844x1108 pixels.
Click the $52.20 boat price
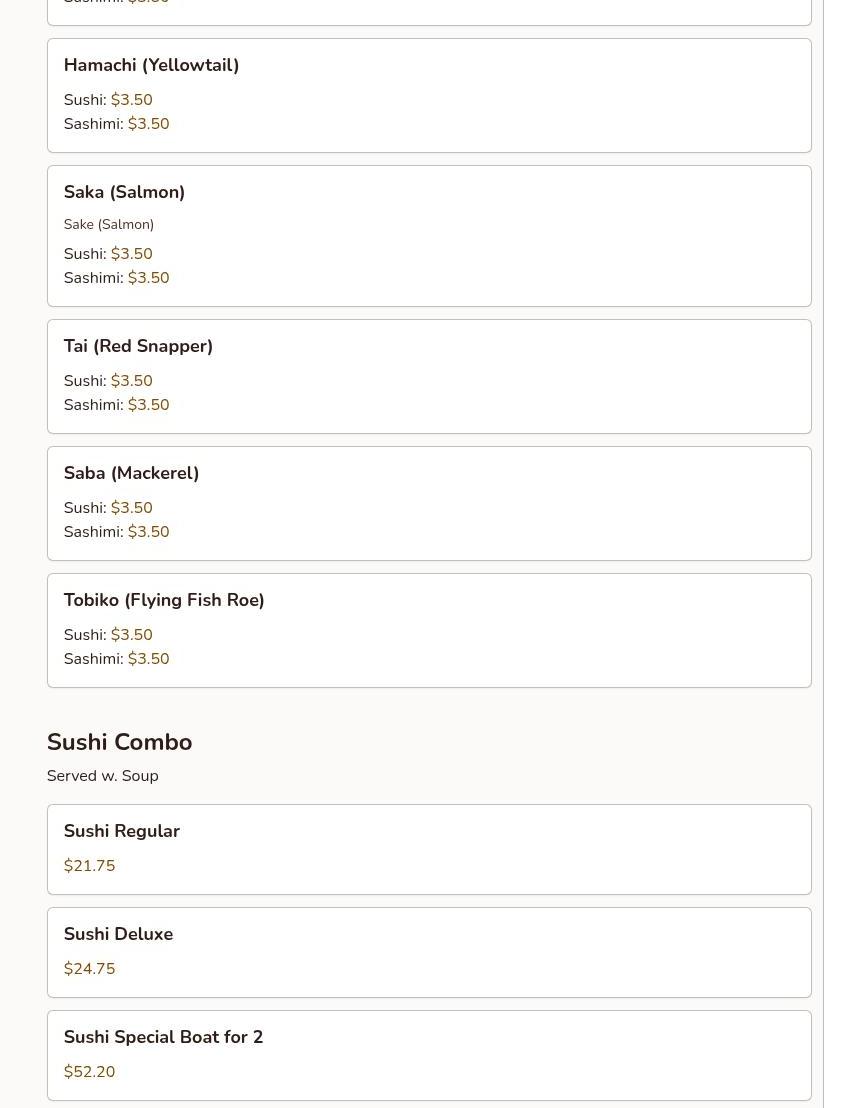pos(89,1072)
